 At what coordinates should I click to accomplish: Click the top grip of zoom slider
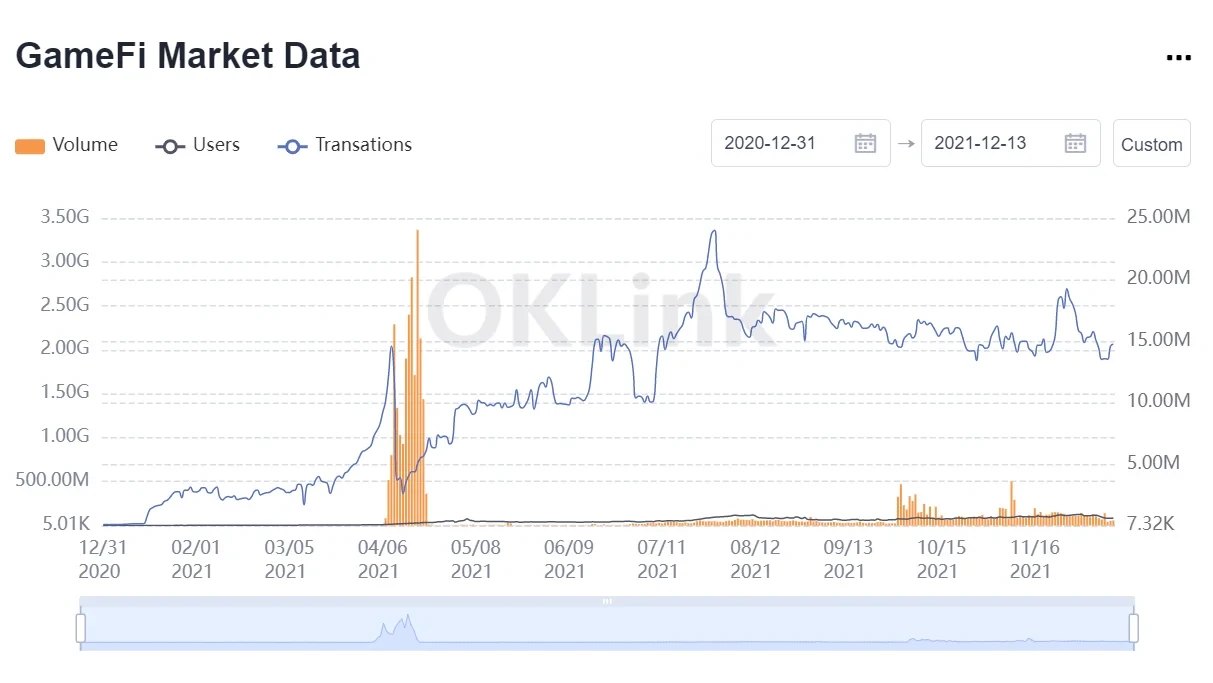click(607, 601)
